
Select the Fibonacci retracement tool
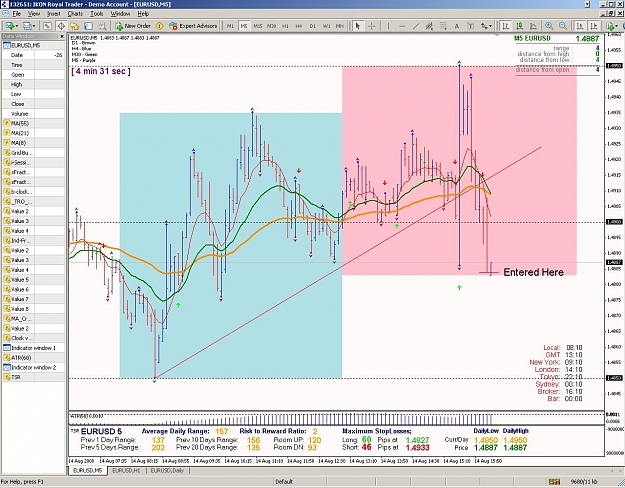coord(443,26)
